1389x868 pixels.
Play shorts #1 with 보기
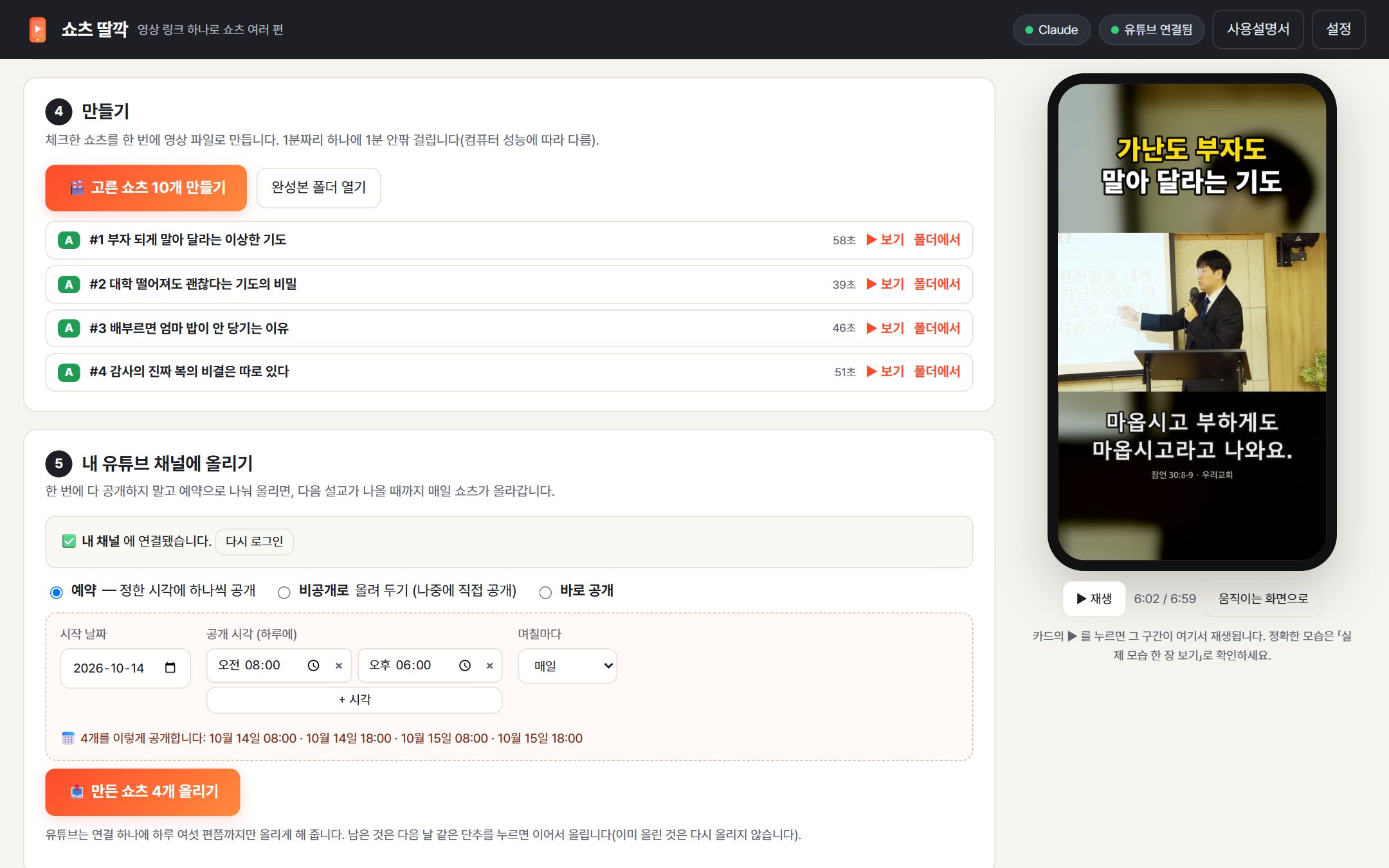click(885, 240)
